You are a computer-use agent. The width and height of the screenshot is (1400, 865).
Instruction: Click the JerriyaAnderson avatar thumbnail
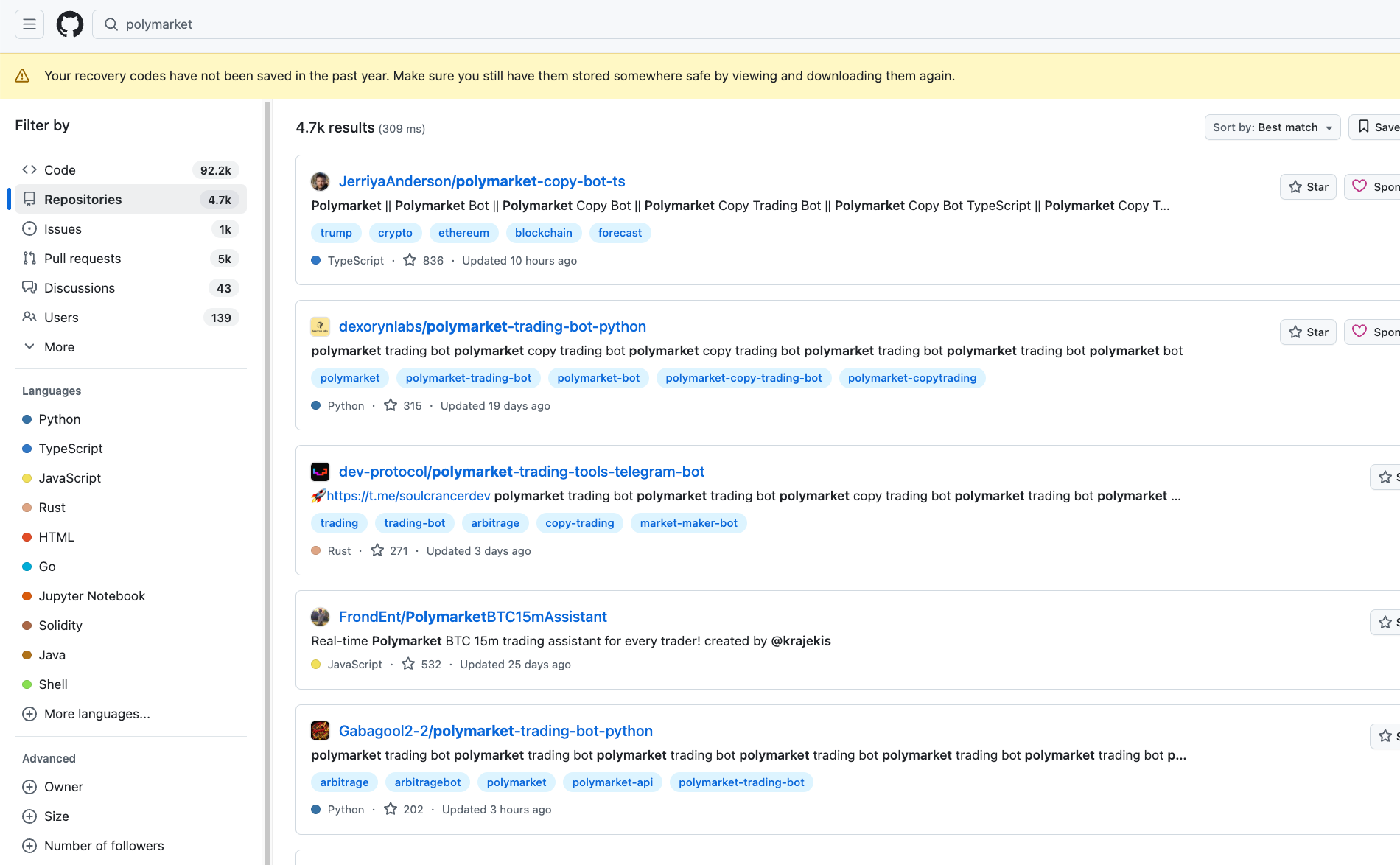[x=320, y=181]
